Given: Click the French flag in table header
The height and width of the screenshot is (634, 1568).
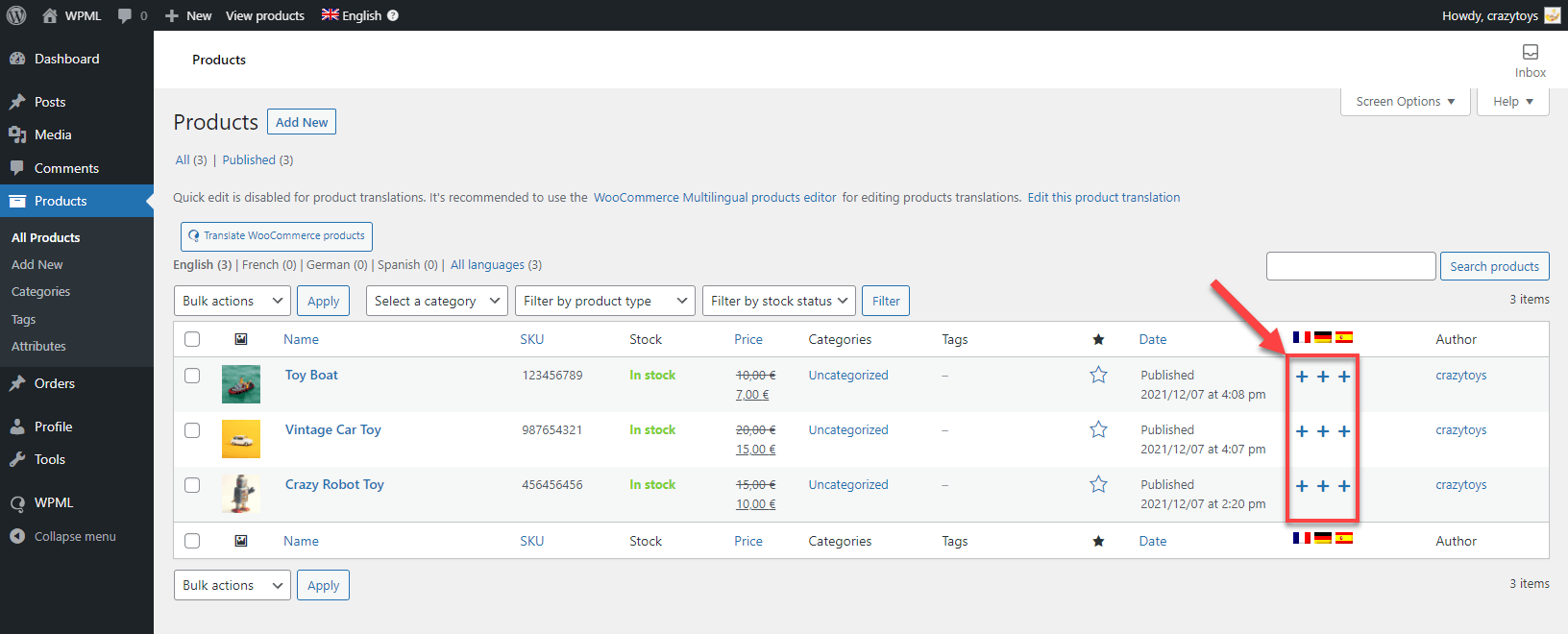Looking at the screenshot, I should click(1302, 337).
